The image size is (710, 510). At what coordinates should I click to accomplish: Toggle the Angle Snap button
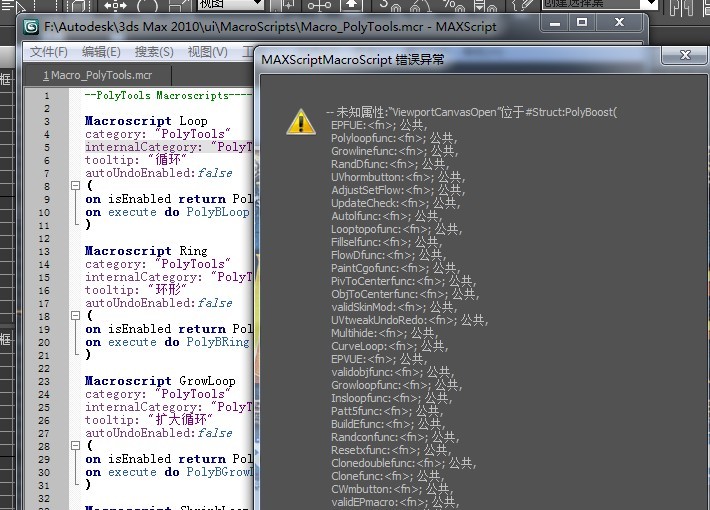[420, 5]
